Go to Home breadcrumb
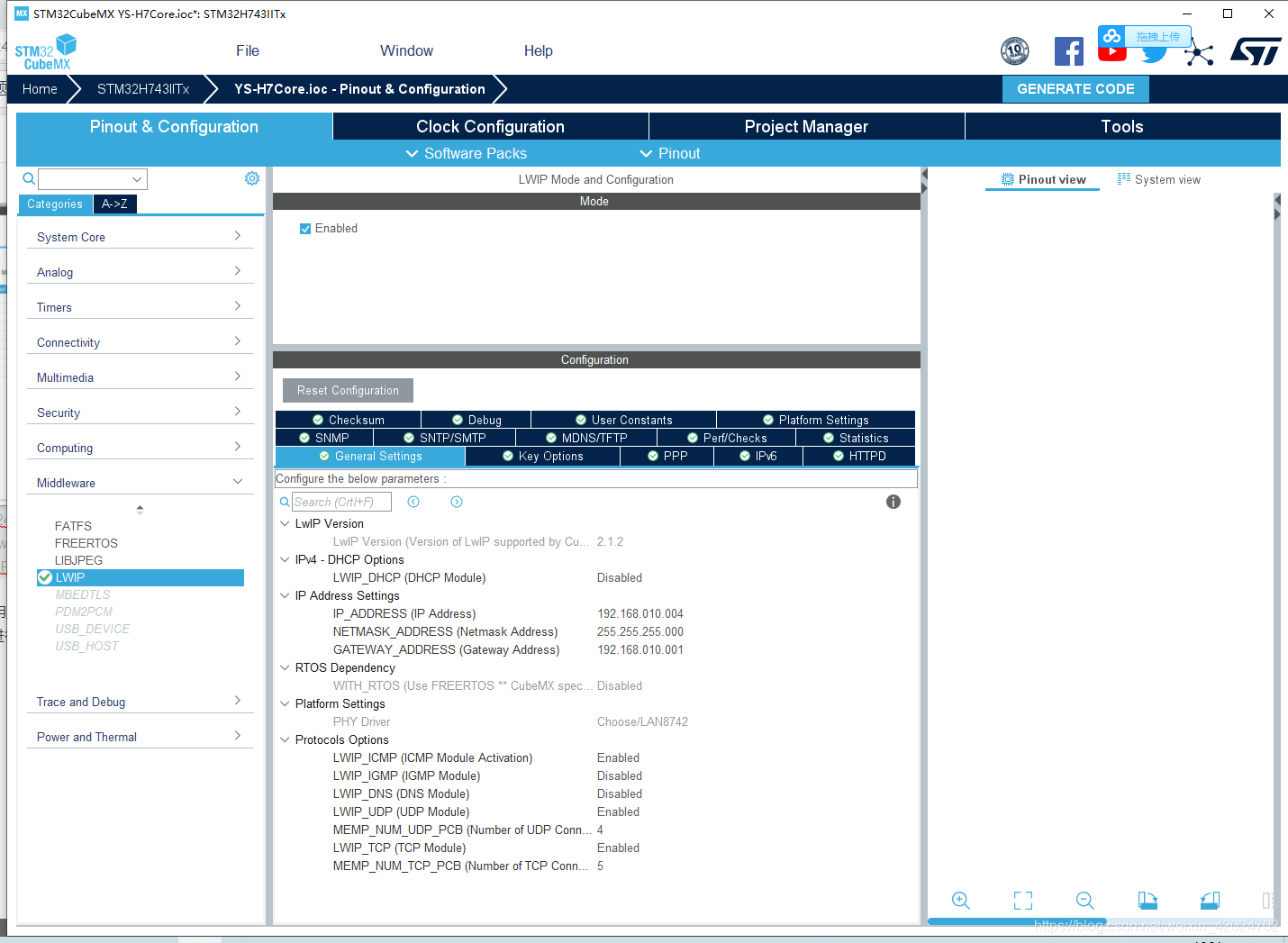This screenshot has width=1288, height=943. tap(40, 88)
